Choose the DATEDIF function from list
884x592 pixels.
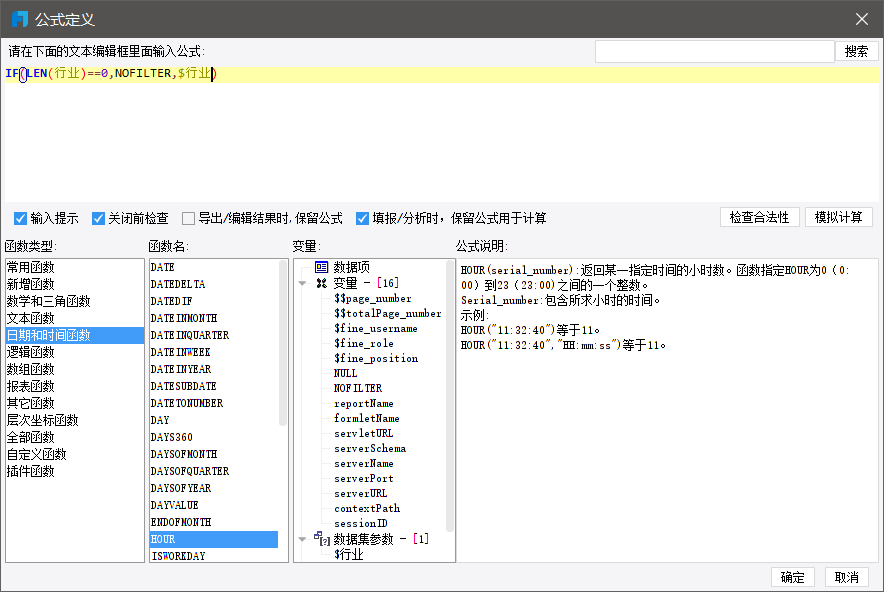[x=171, y=301]
